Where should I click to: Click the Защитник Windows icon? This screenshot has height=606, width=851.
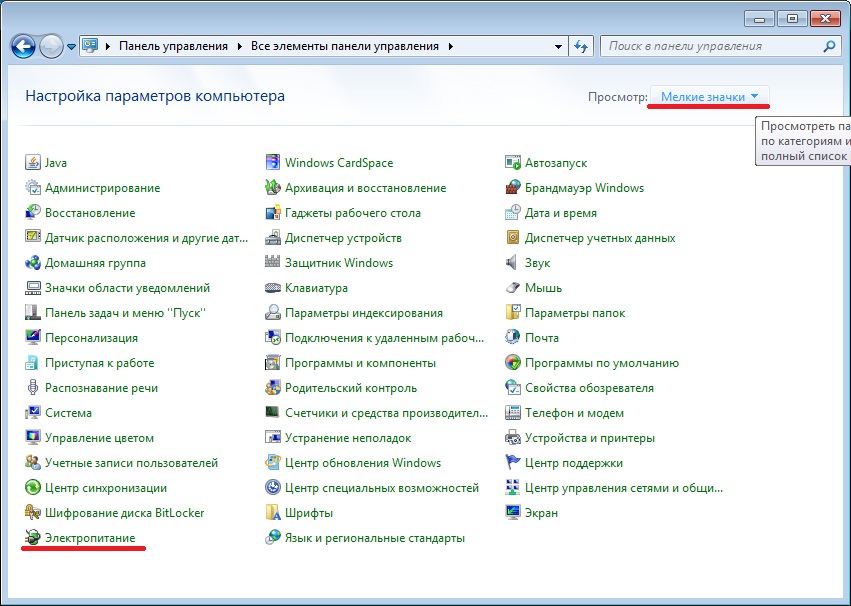(x=273, y=263)
